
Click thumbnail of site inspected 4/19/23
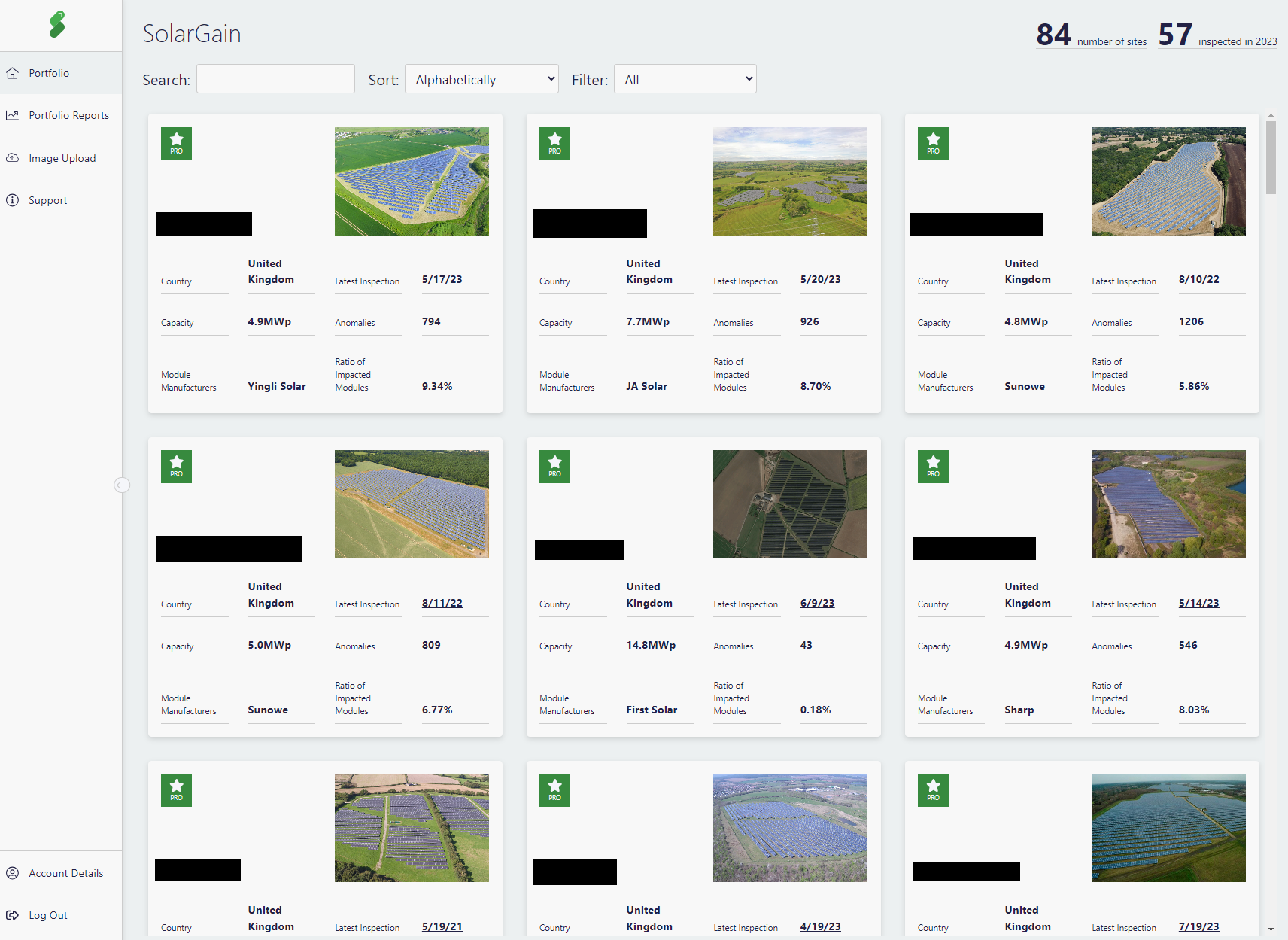tap(790, 828)
